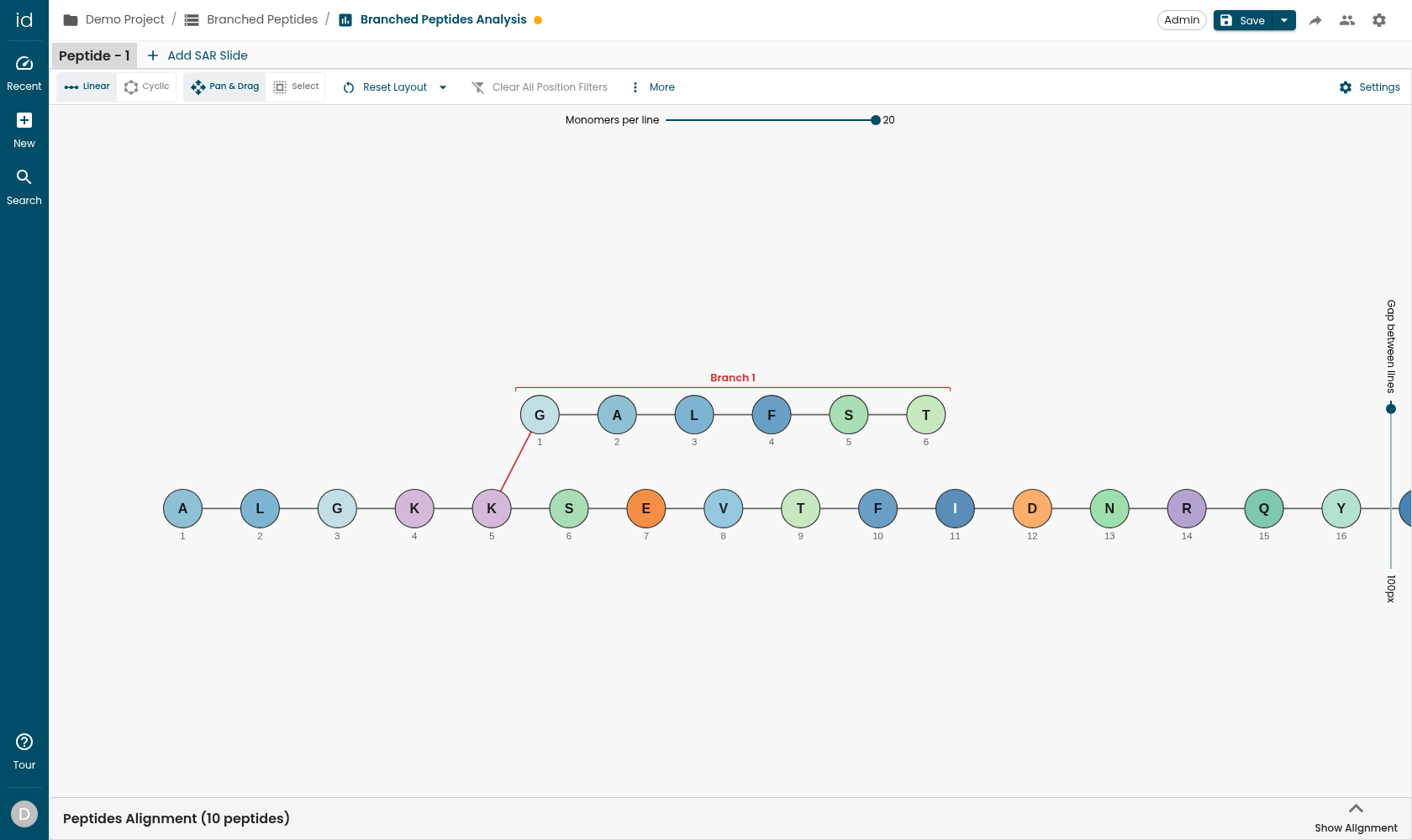Image resolution: width=1412 pixels, height=840 pixels.
Task: Click Peptides Alignment (10 peptides) header
Action: pyautogui.click(x=176, y=818)
